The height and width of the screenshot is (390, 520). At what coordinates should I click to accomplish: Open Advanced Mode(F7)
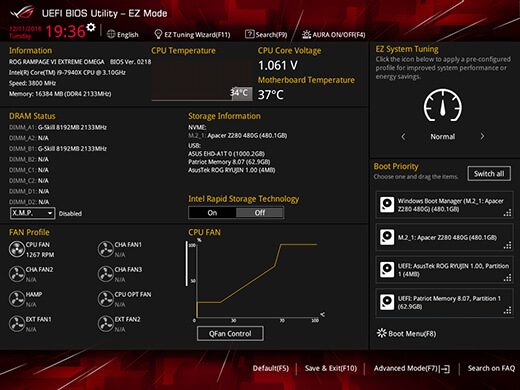(412, 368)
